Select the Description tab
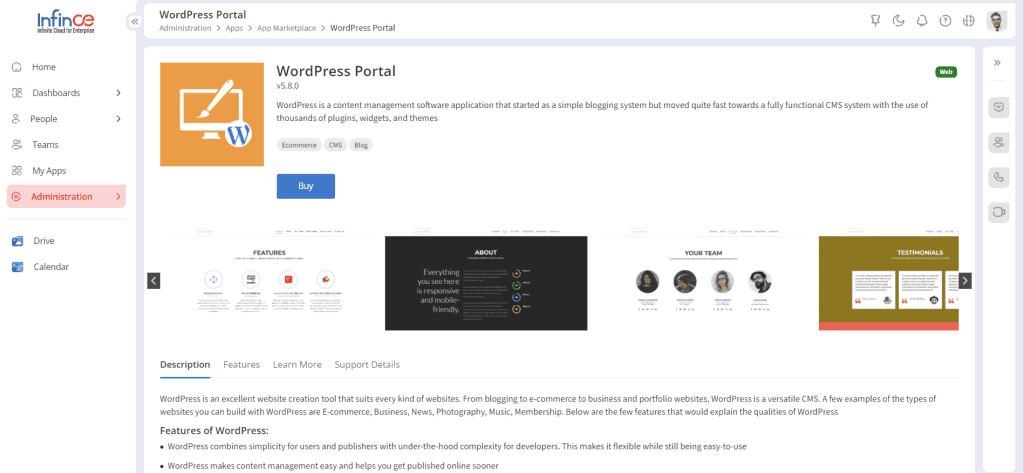Image resolution: width=1024 pixels, height=473 pixels. point(185,365)
